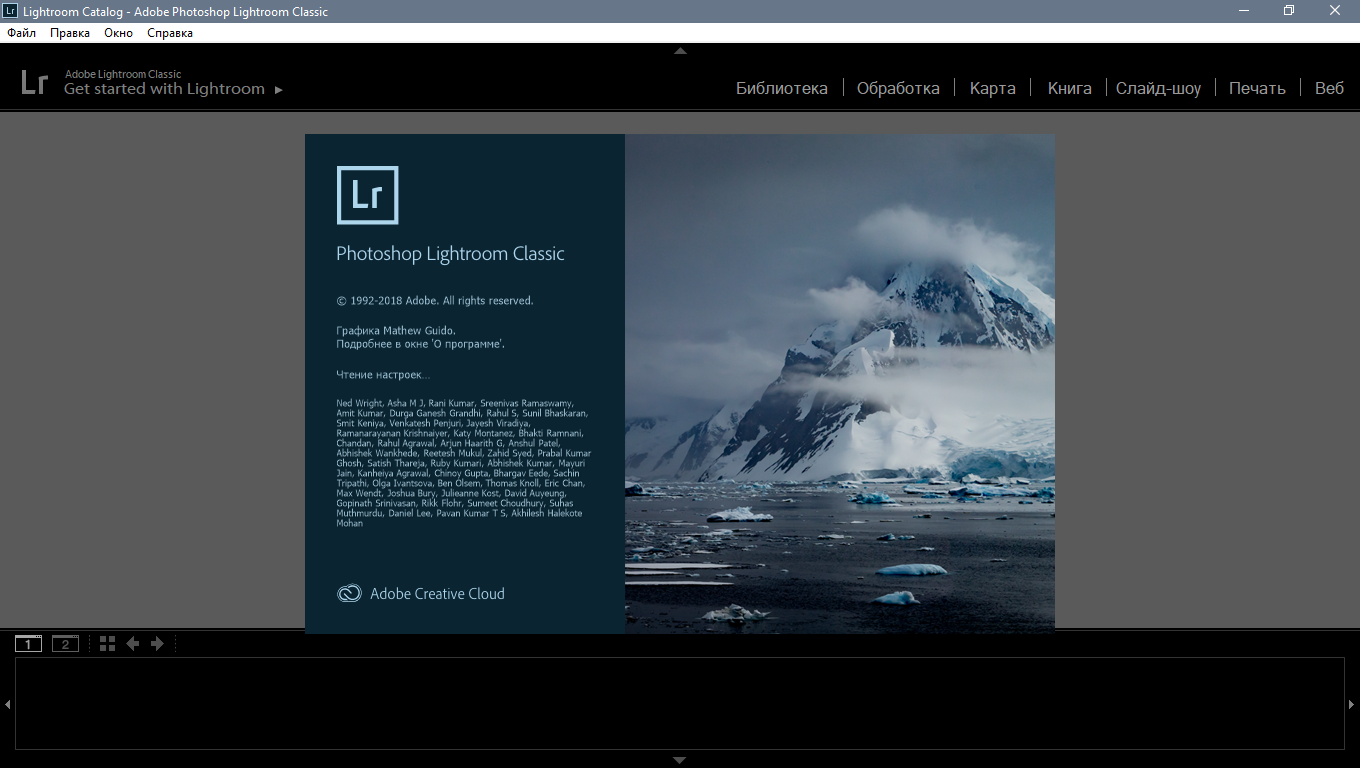This screenshot has height=768, width=1360.
Task: Click inside the empty filmstrip area
Action: (680, 703)
